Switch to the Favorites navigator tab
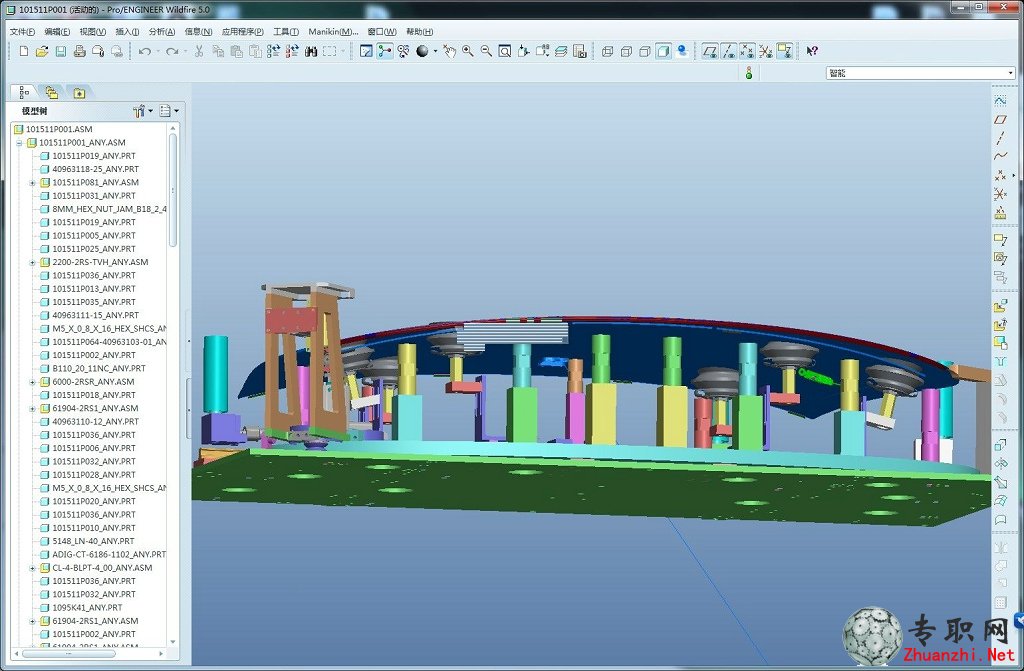 point(79,93)
